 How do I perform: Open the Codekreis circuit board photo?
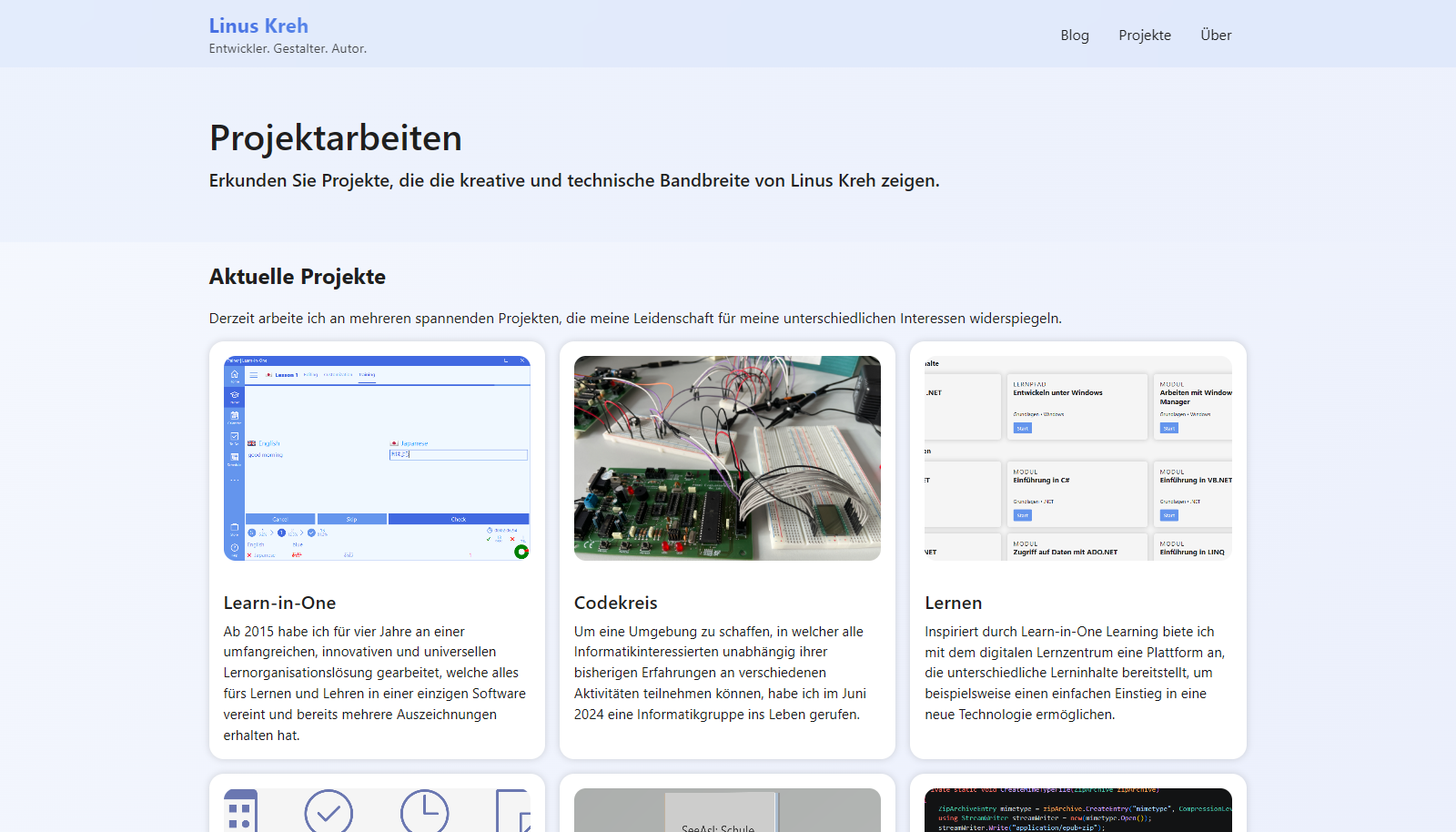tap(727, 458)
